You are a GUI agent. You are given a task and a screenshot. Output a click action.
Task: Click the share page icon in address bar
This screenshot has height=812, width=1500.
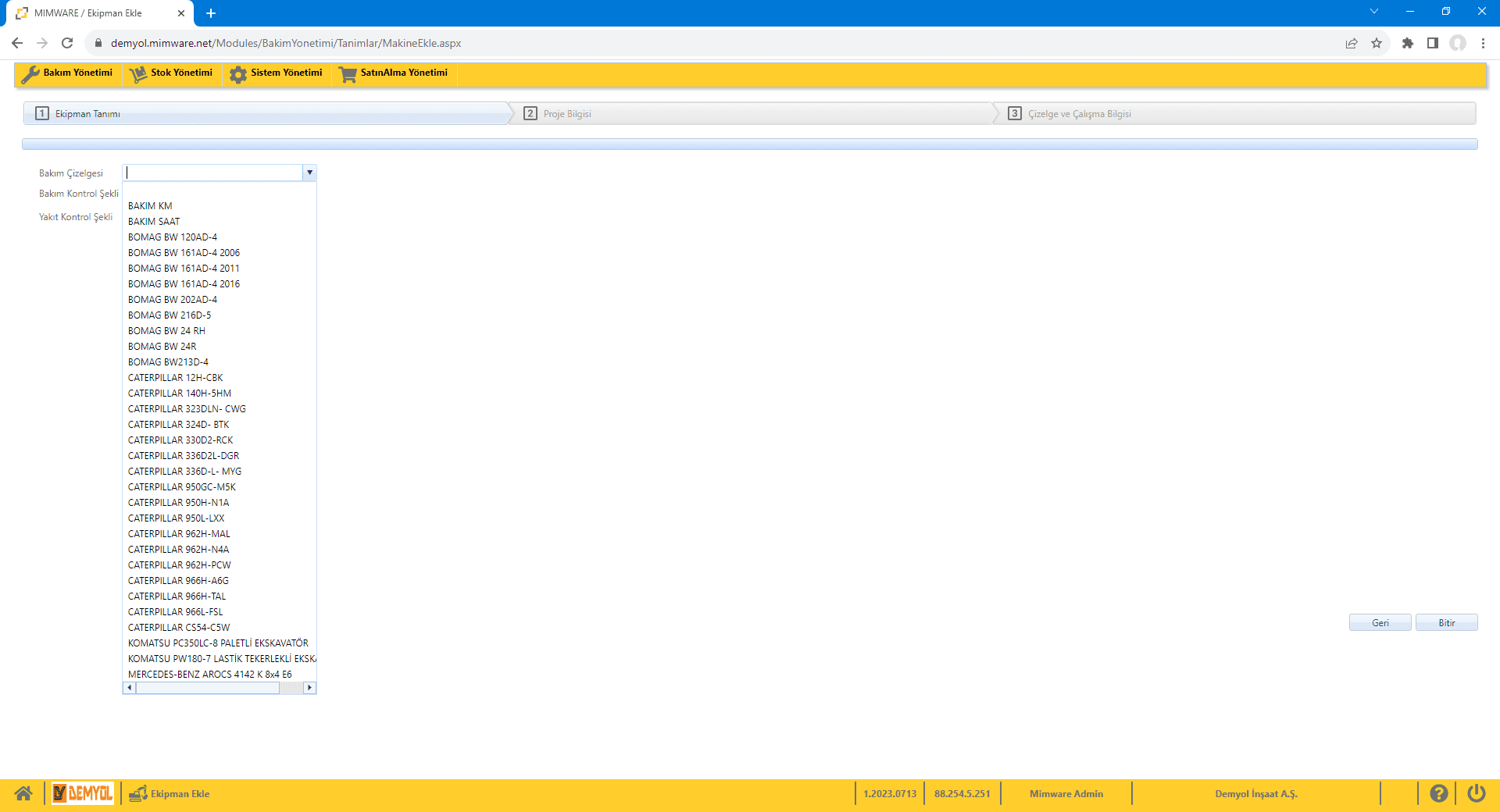(x=1352, y=43)
